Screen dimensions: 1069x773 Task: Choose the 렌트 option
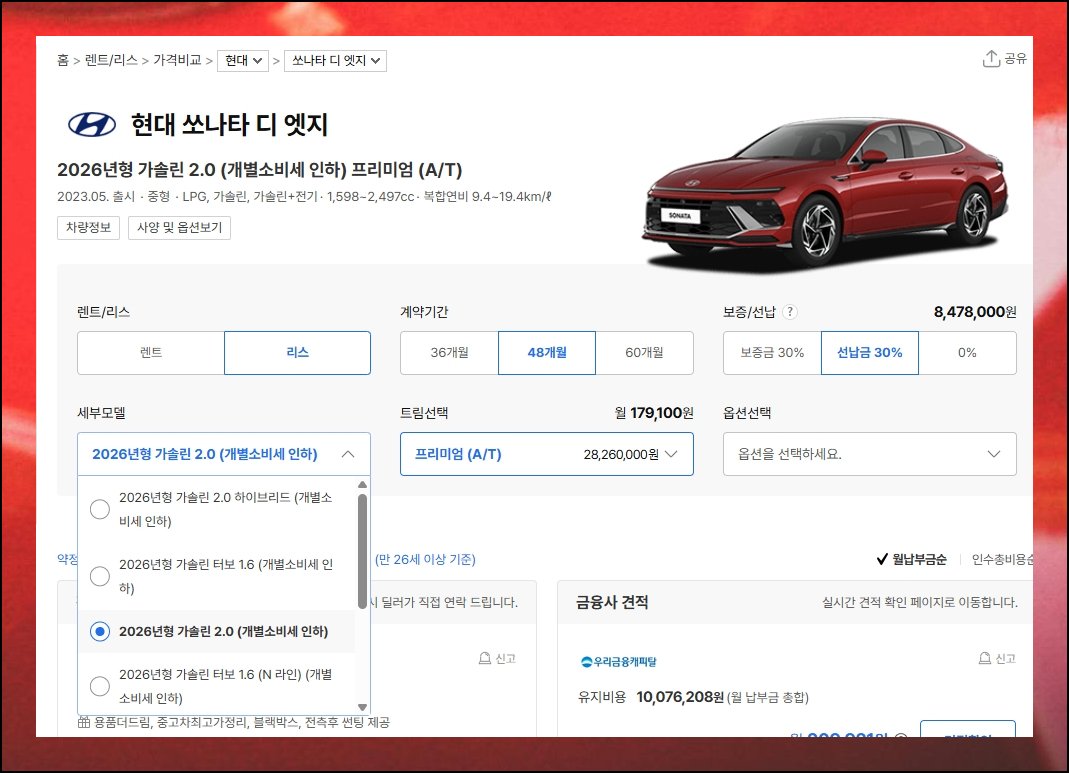coord(151,352)
